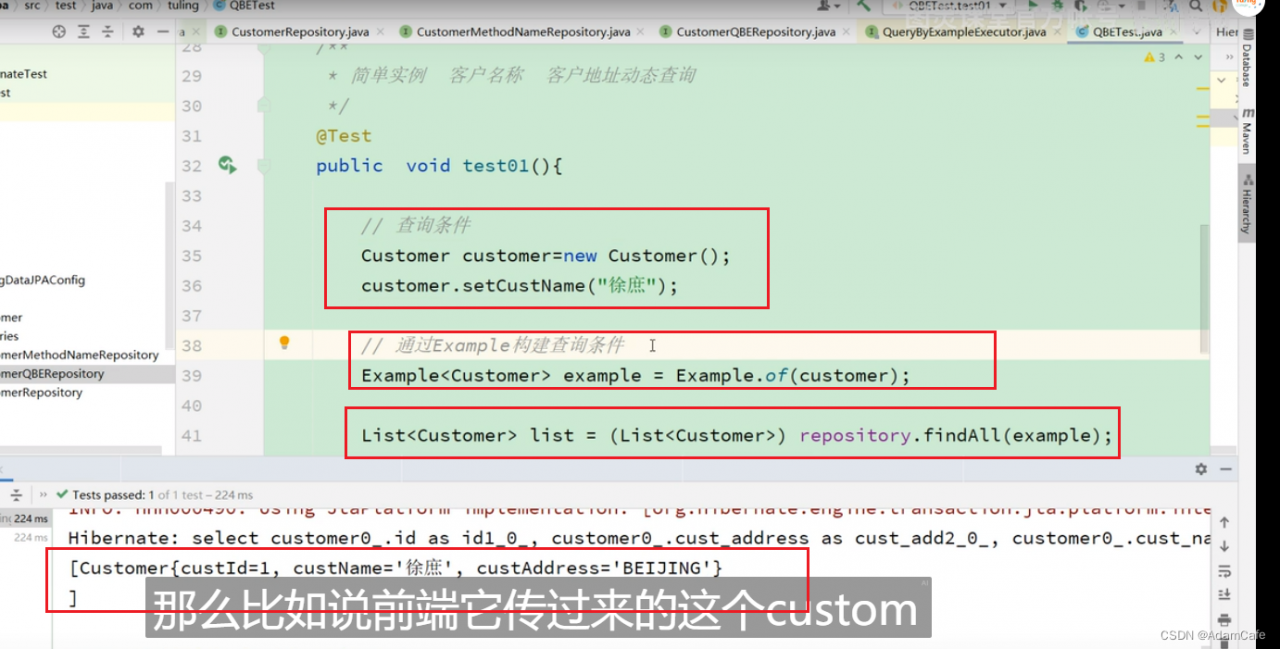Image resolution: width=1280 pixels, height=649 pixels.
Task: Click the fold marker at line 32
Action: coord(264,166)
